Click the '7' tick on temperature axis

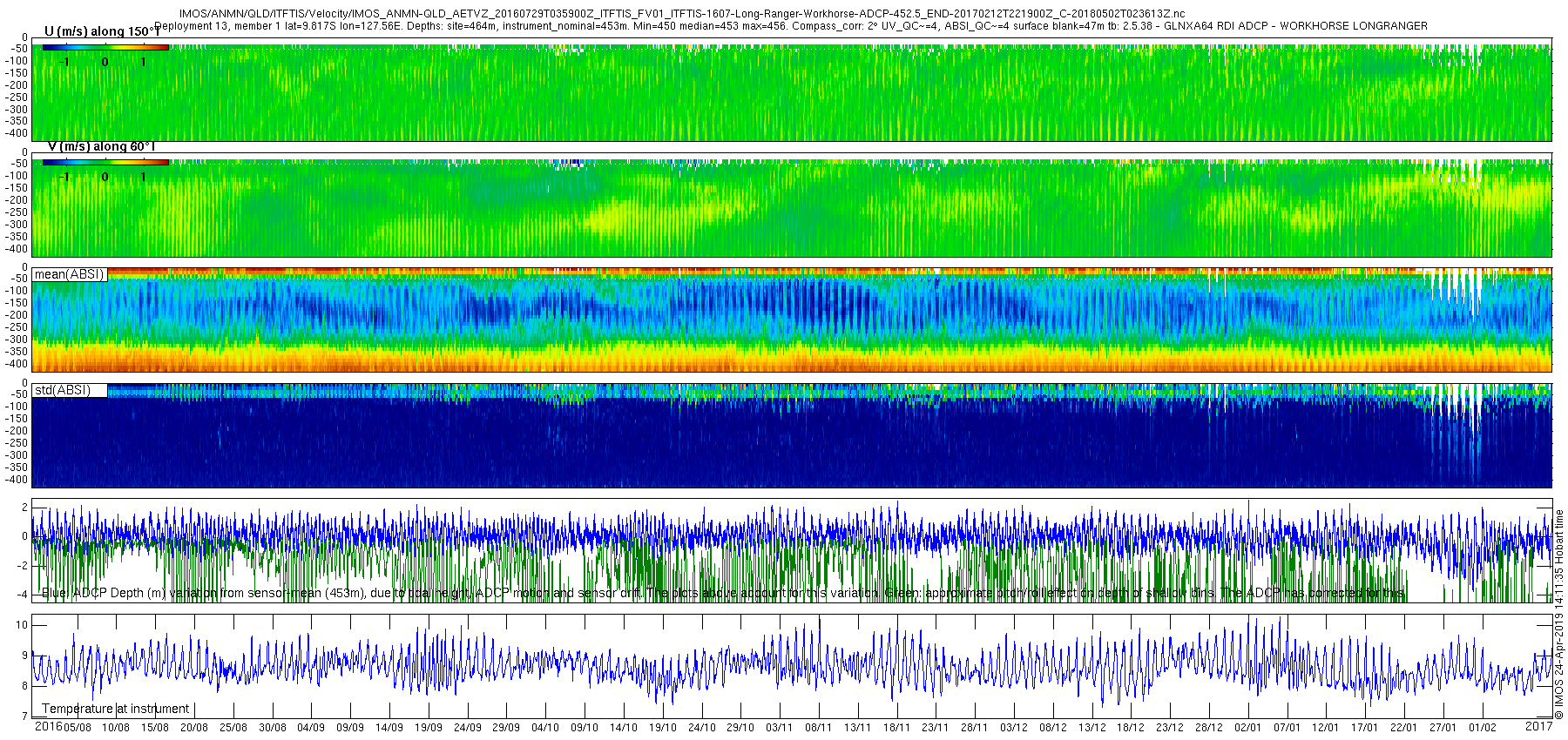(x=24, y=716)
